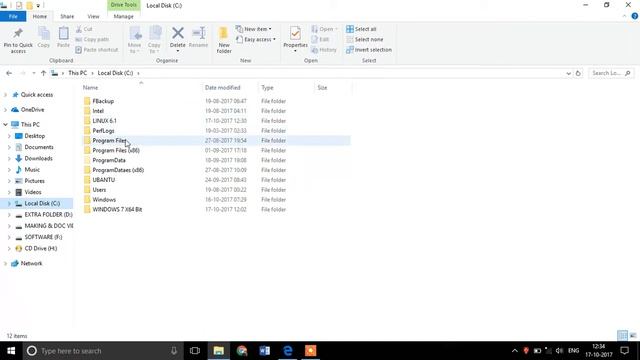This screenshot has height=360, width=640.
Task: Switch to Details view icon in status bar
Action: coord(622,336)
